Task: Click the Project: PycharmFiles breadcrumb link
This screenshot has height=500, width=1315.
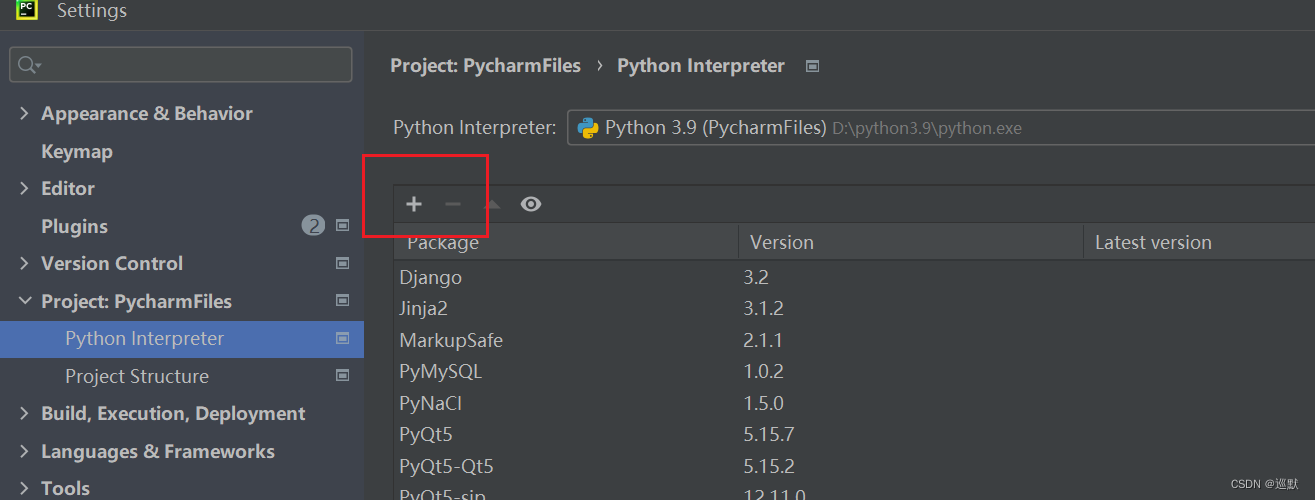Action: pos(485,66)
